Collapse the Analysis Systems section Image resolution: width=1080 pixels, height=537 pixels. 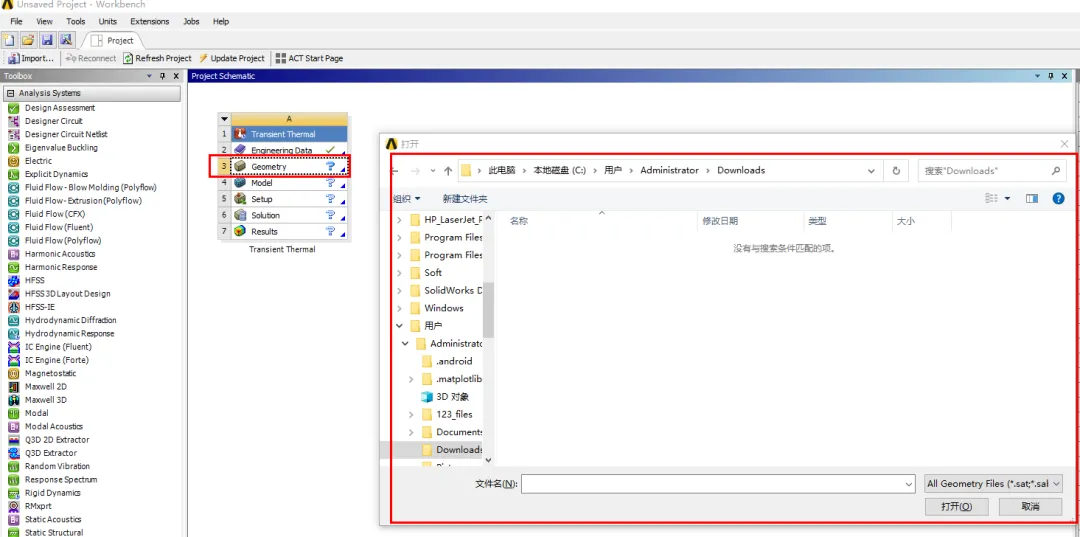click(11, 93)
